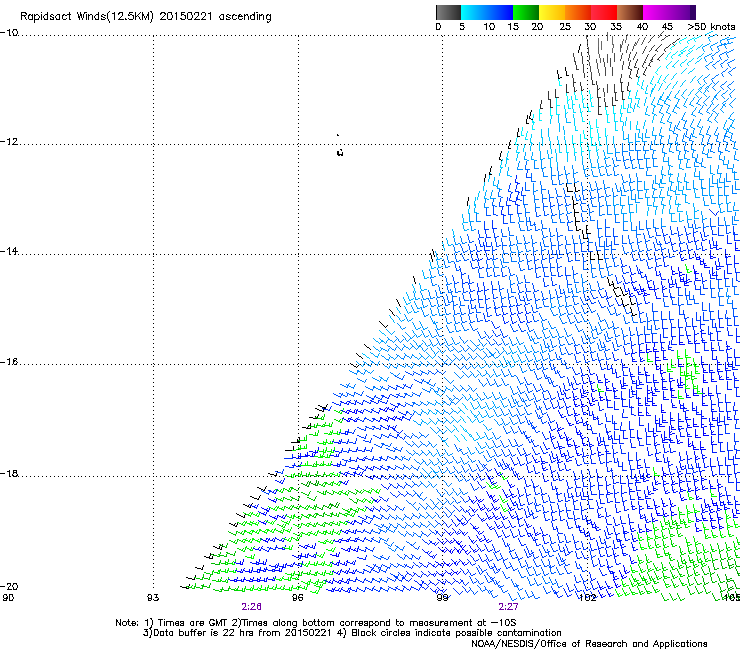Click the '90' longitude axis label
Viewport: 740px width, 650px height.
[8, 597]
